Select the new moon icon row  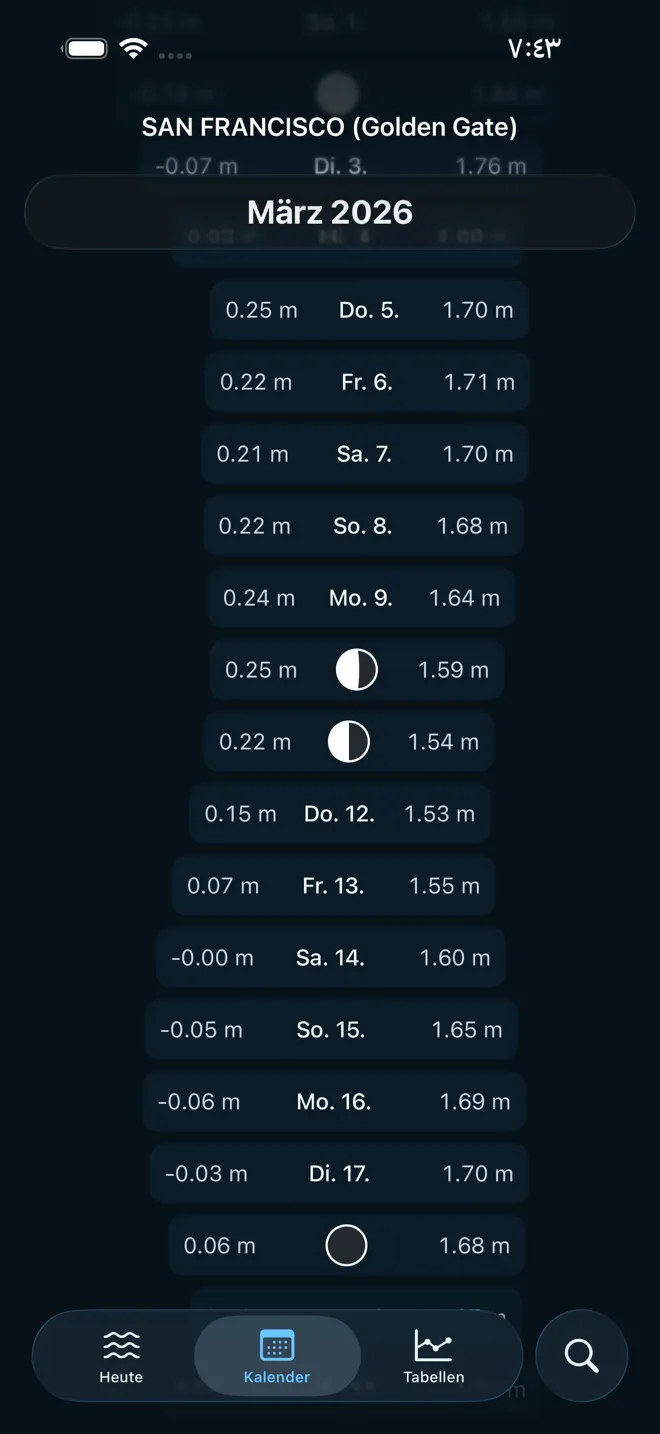point(346,1246)
